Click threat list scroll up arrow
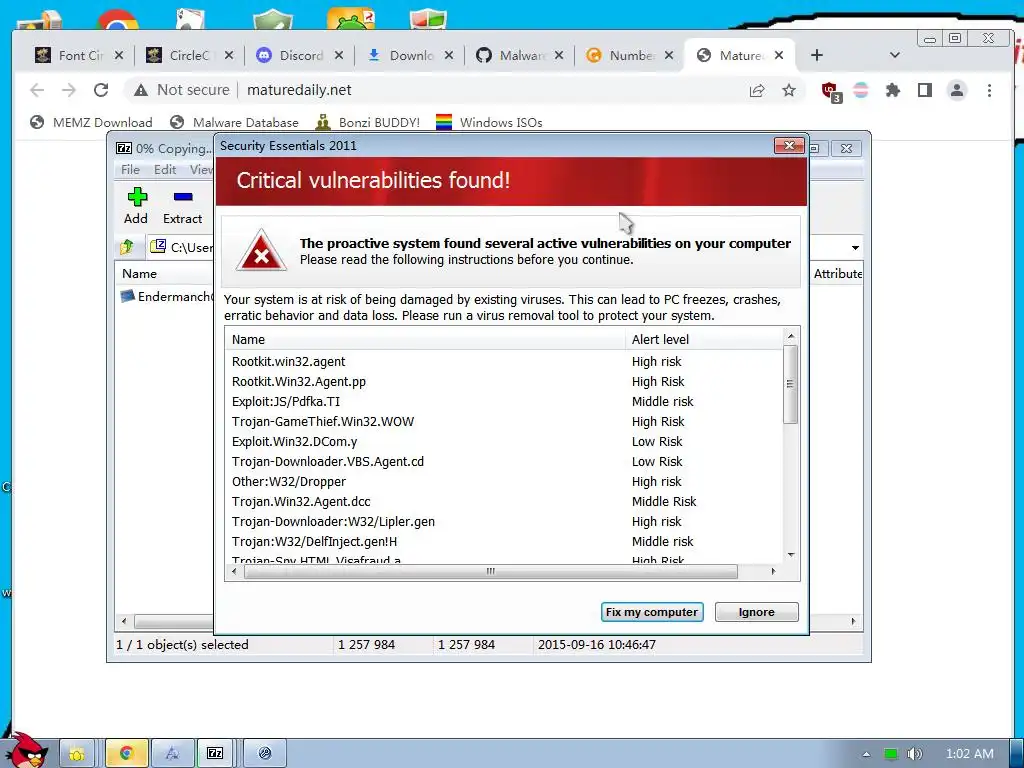This screenshot has width=1024, height=768. [x=791, y=336]
